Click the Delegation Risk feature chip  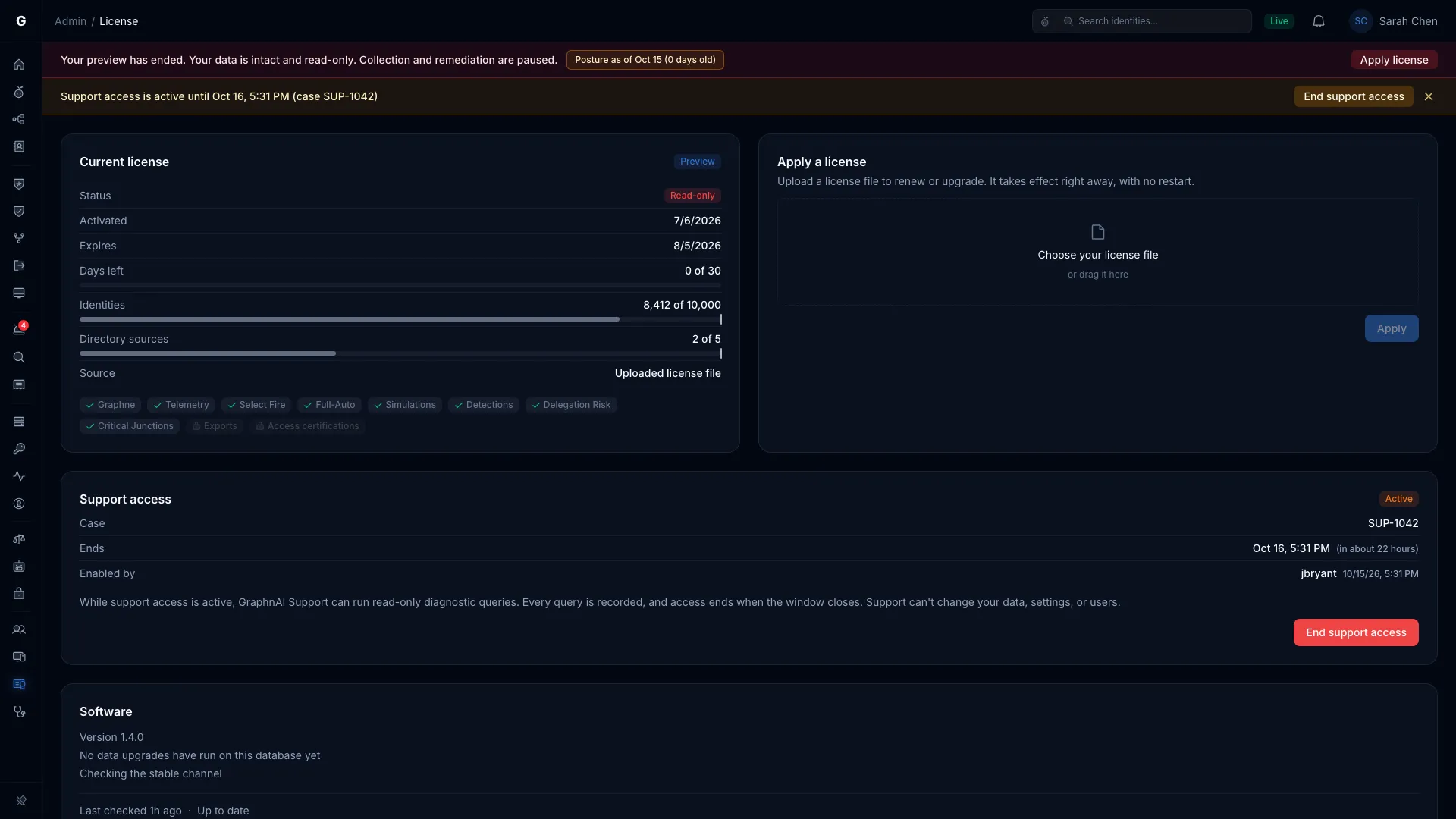click(571, 405)
